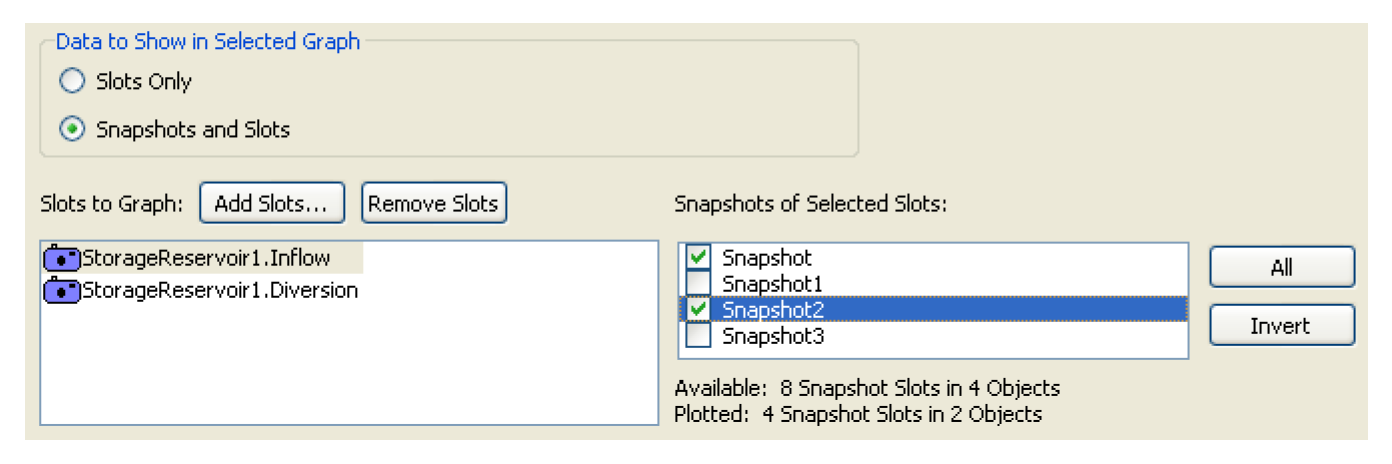Tick the Snapshot3 checkbox
The height and width of the screenshot is (464, 1392).
[x=699, y=336]
